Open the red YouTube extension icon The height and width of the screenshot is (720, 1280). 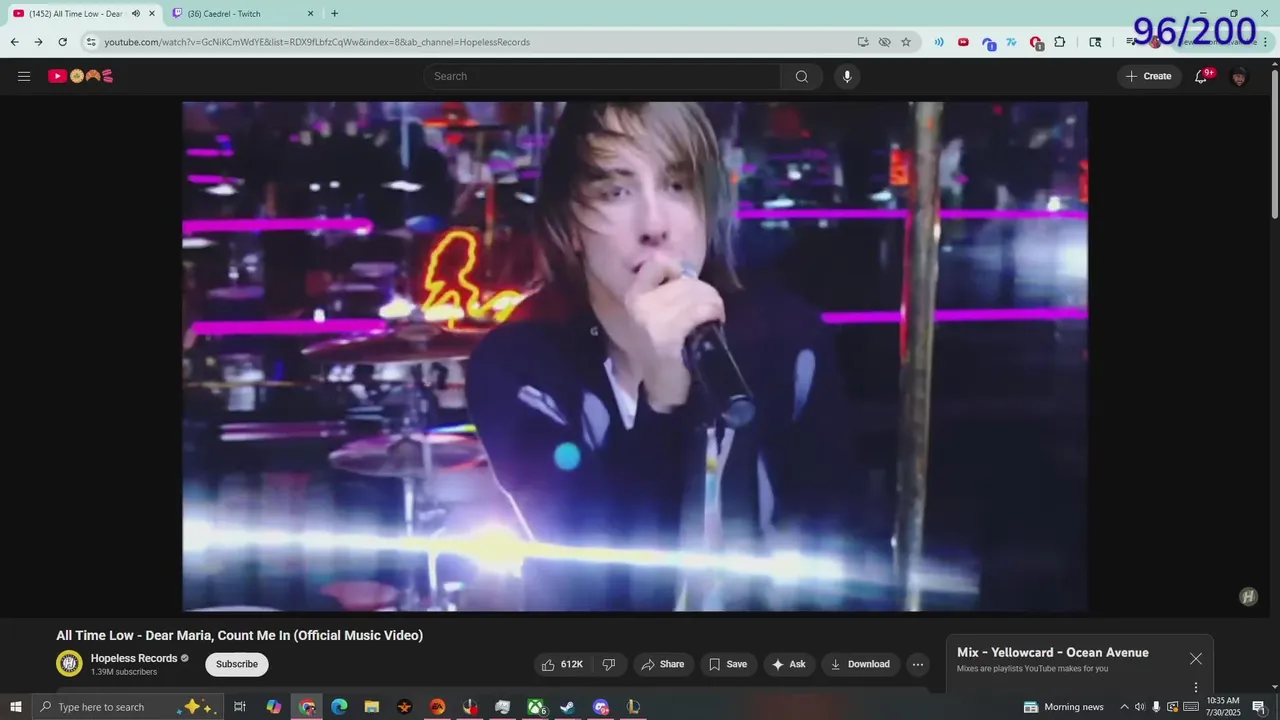pos(963,42)
